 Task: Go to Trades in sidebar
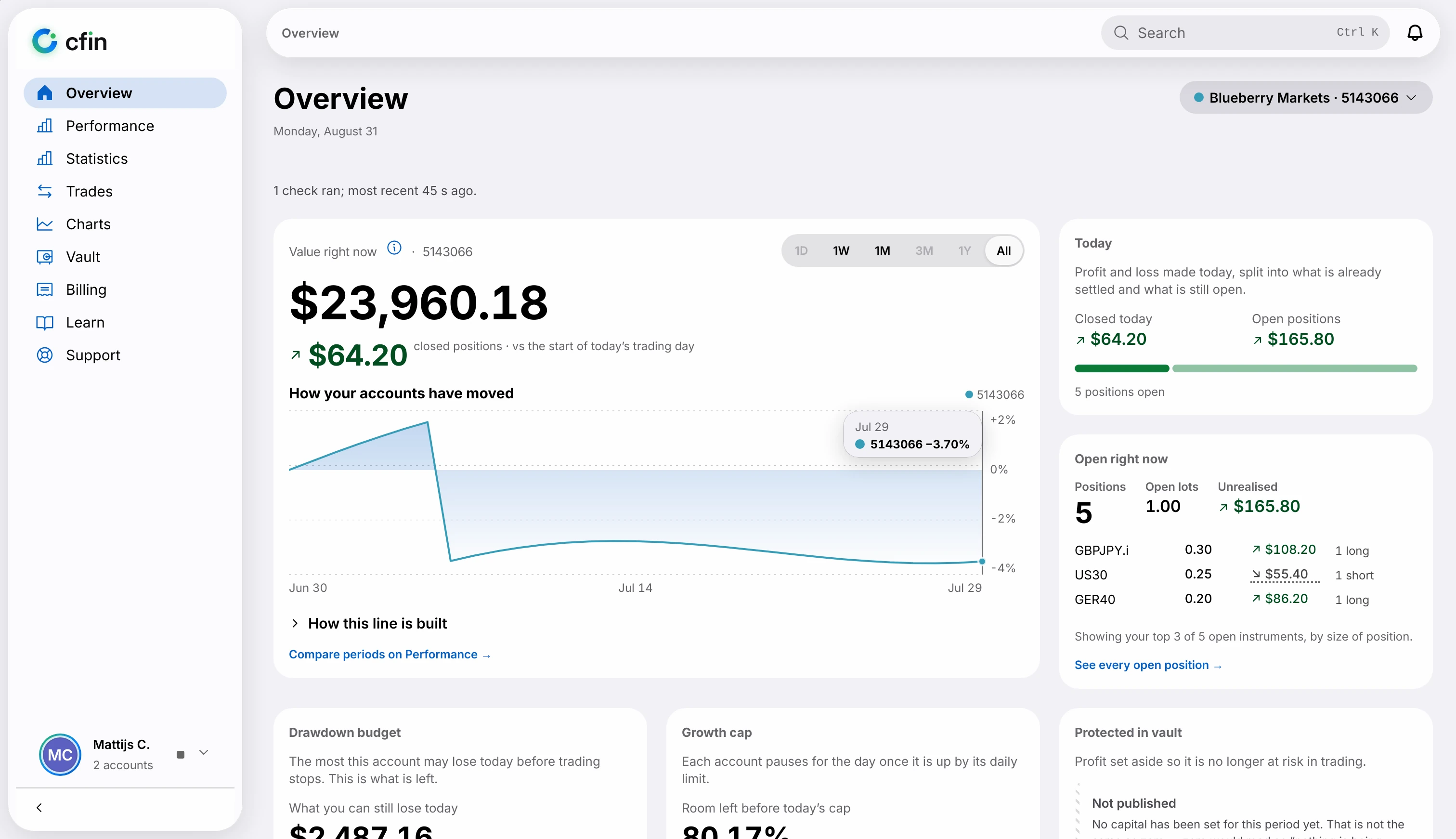coord(125,191)
